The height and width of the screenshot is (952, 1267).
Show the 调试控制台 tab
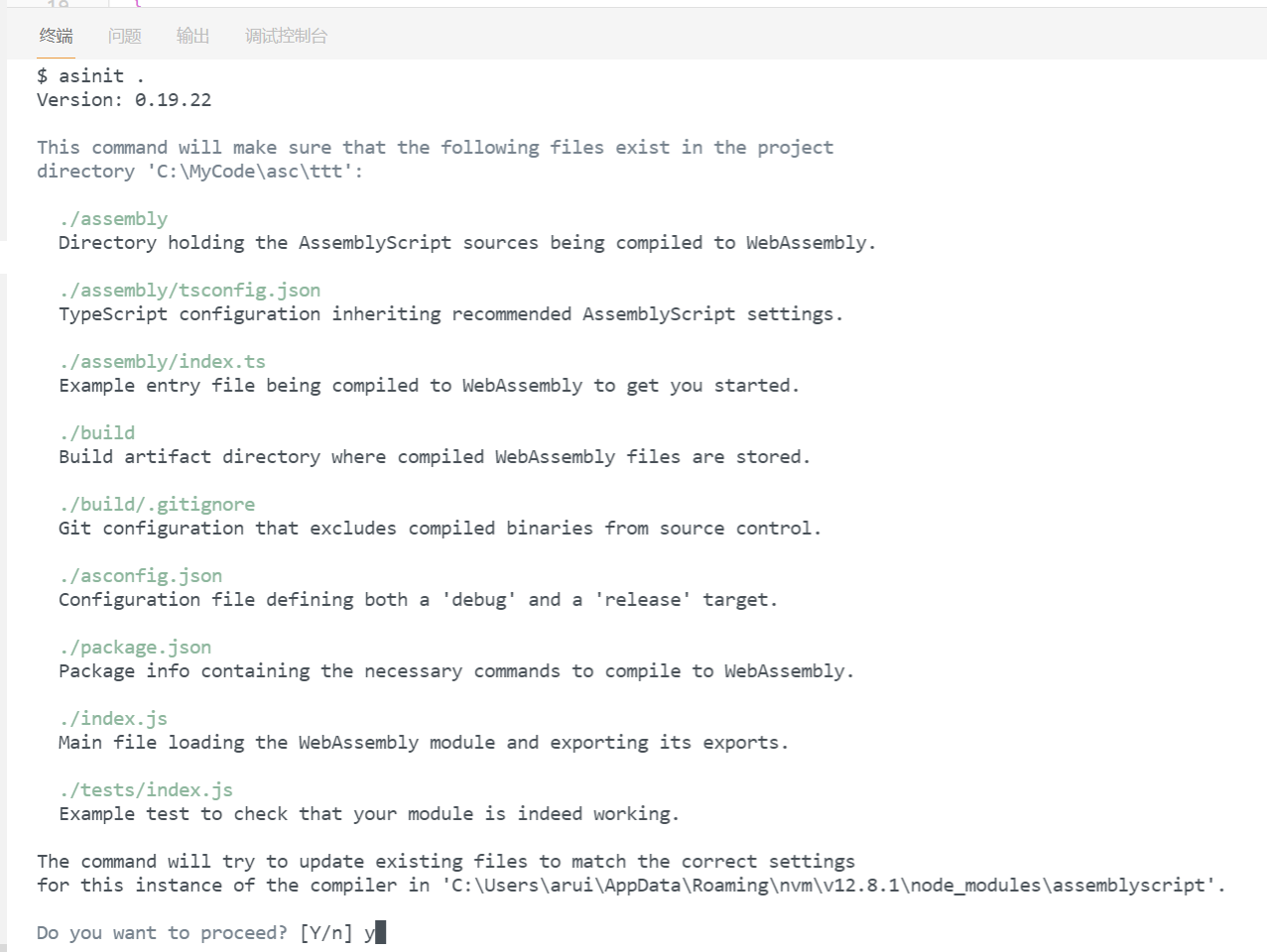(286, 36)
